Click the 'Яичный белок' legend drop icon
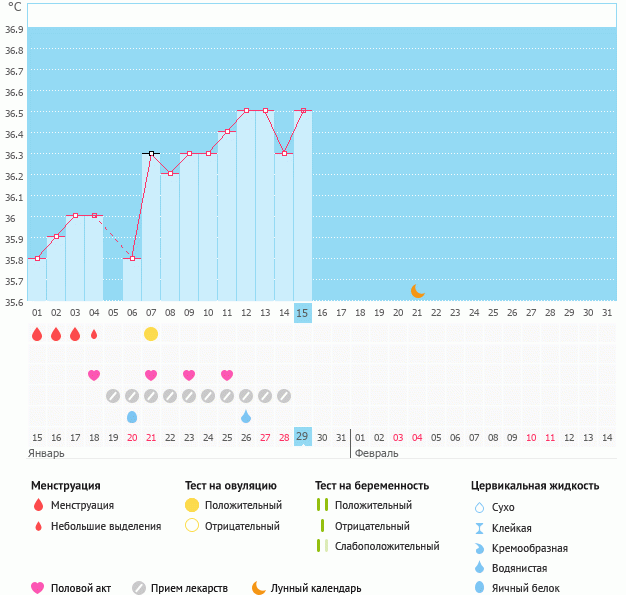Image resolution: width=626 pixels, height=595 pixels. (x=479, y=588)
